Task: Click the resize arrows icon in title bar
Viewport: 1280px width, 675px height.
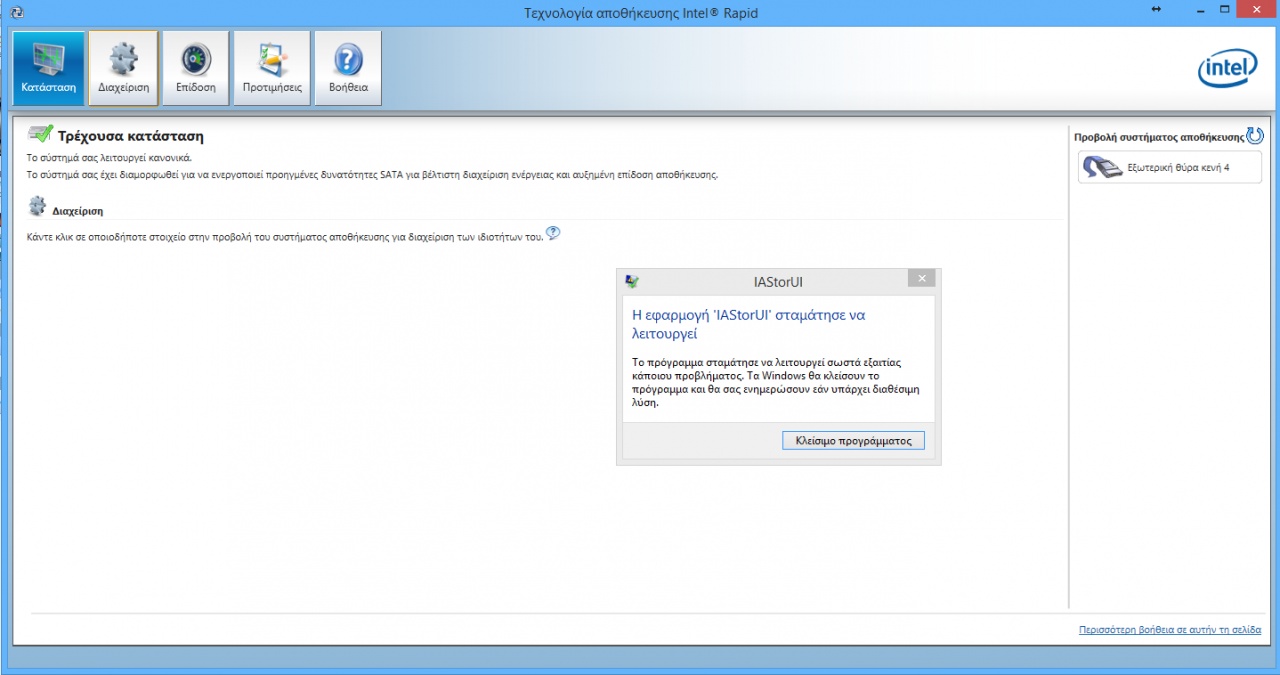Action: coord(1156,9)
